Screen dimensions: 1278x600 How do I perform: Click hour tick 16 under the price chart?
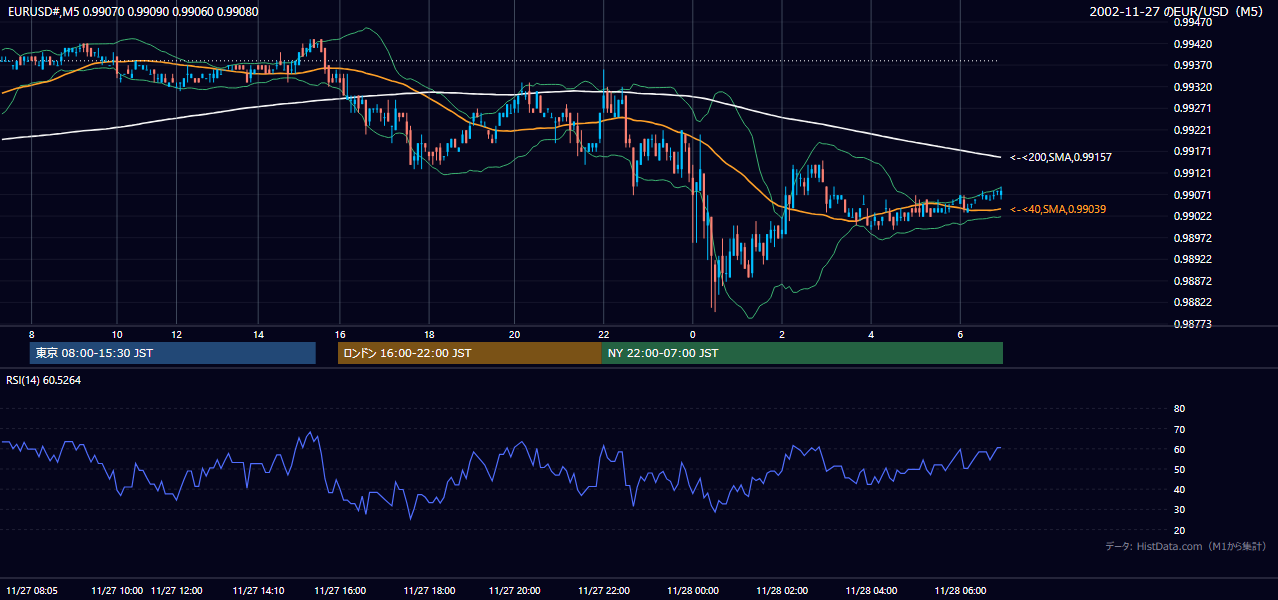tap(340, 334)
